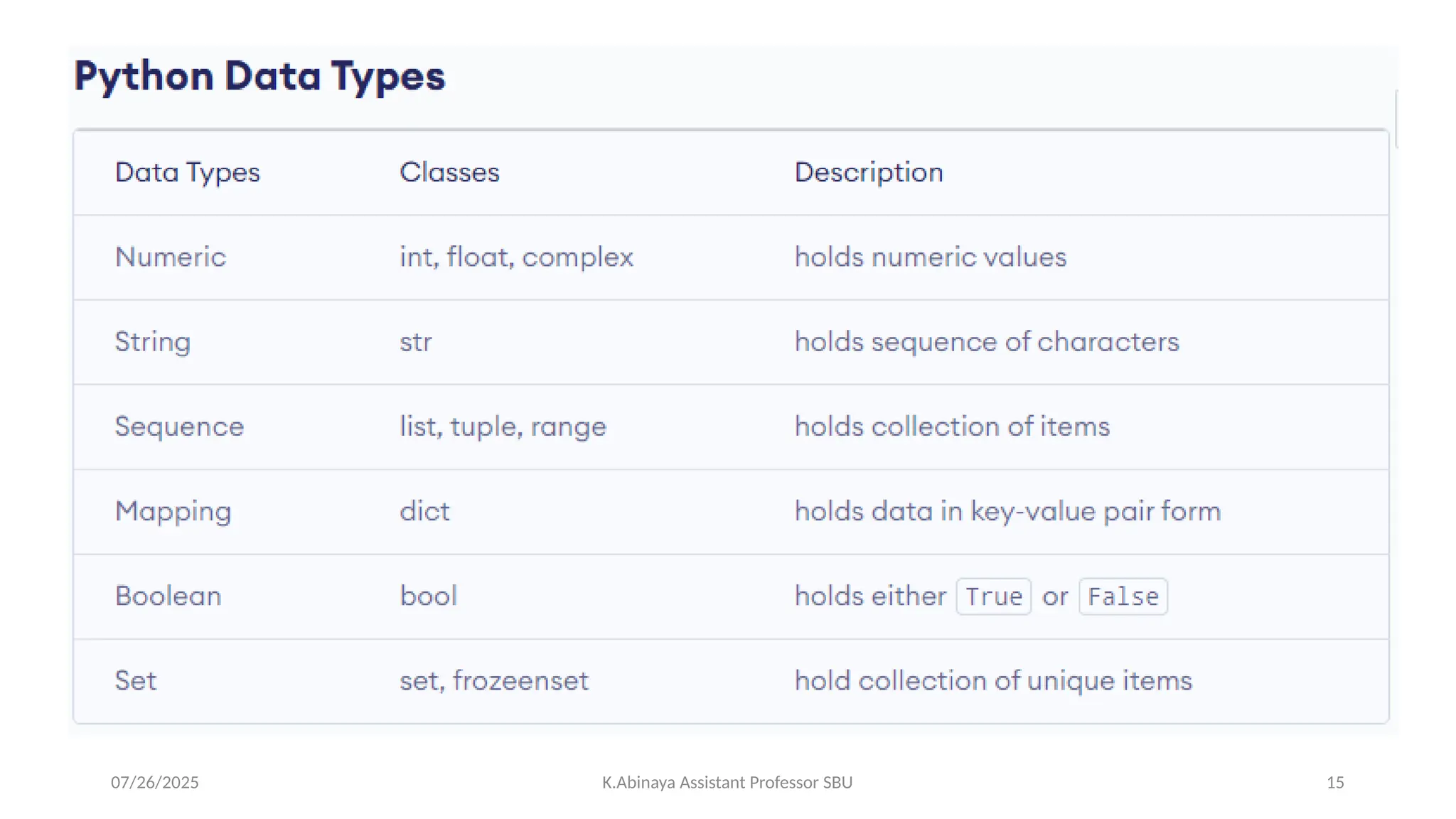Select 'list, tuple, range' classes cell
The image size is (1456, 819).
503,427
